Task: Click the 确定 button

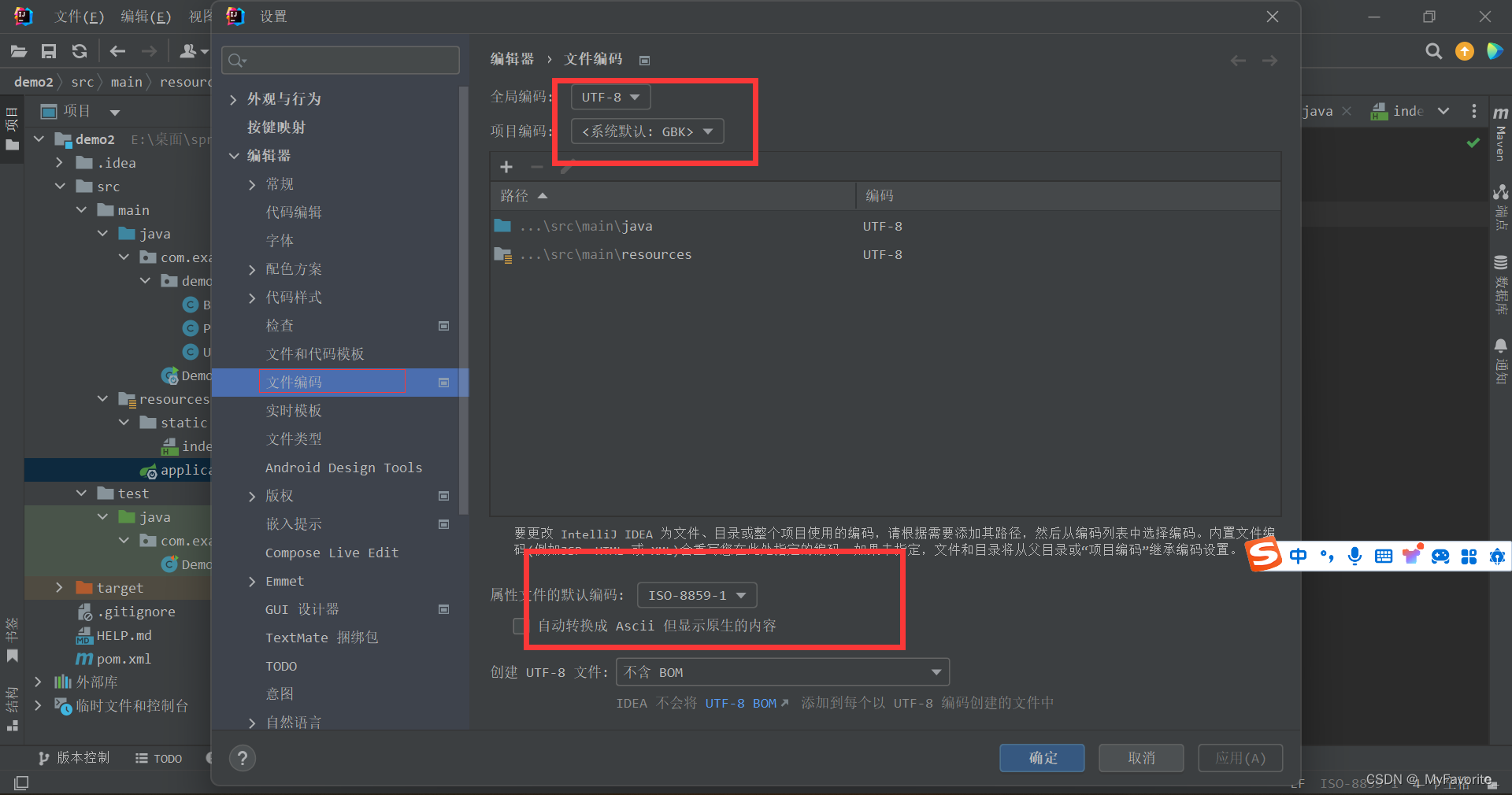Action: [x=1042, y=758]
